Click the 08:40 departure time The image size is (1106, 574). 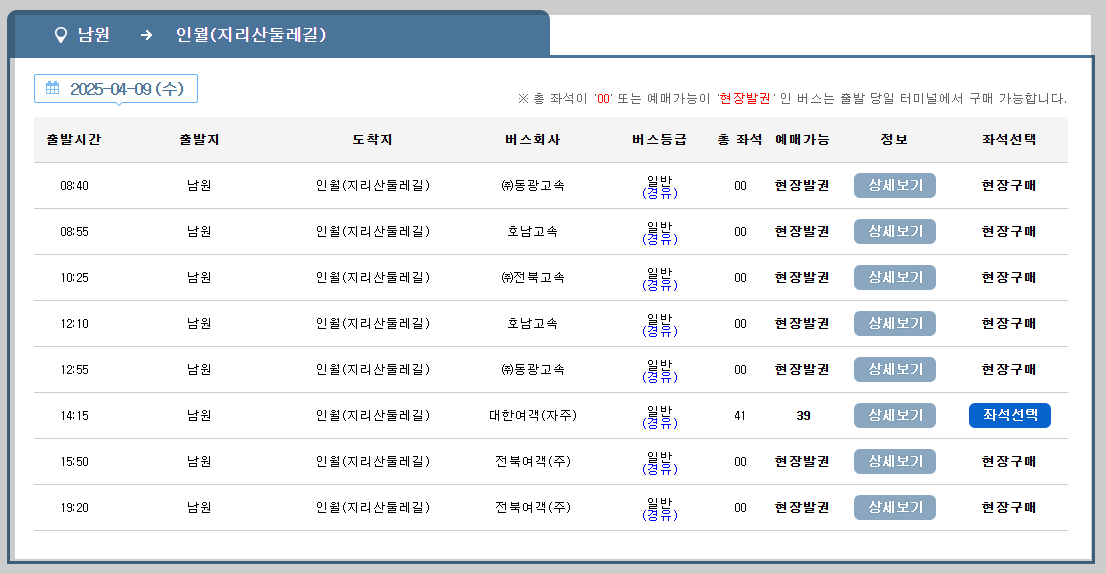coord(74,185)
